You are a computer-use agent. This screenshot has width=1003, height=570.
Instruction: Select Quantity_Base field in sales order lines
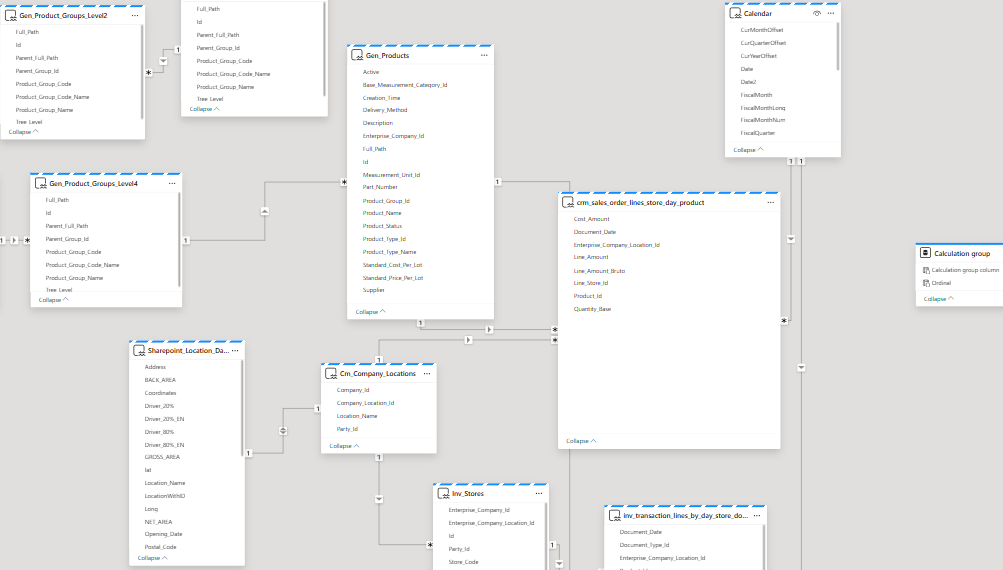[x=592, y=309]
